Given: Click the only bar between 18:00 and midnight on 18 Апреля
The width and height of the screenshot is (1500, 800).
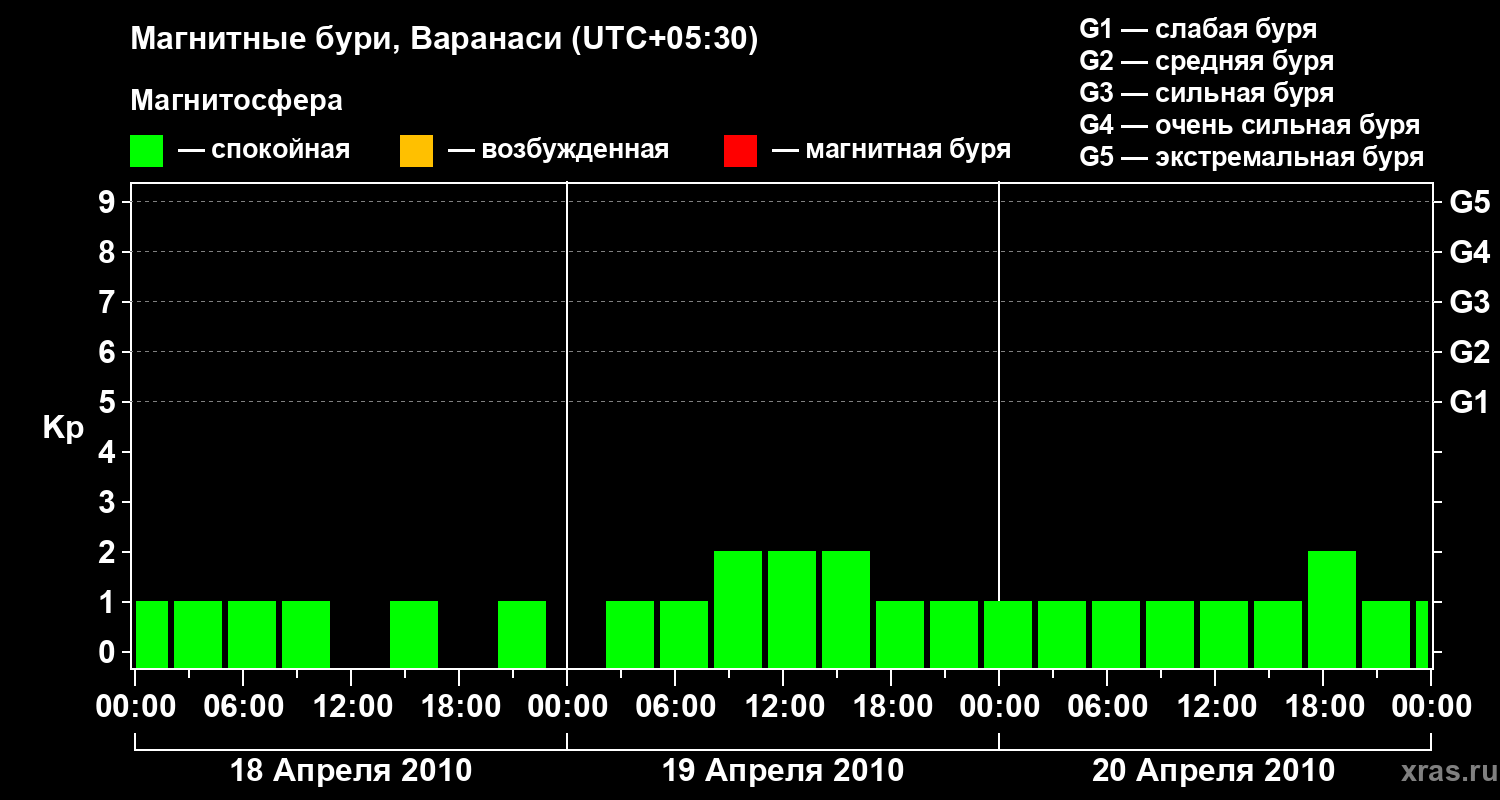Looking at the screenshot, I should click(x=522, y=634).
